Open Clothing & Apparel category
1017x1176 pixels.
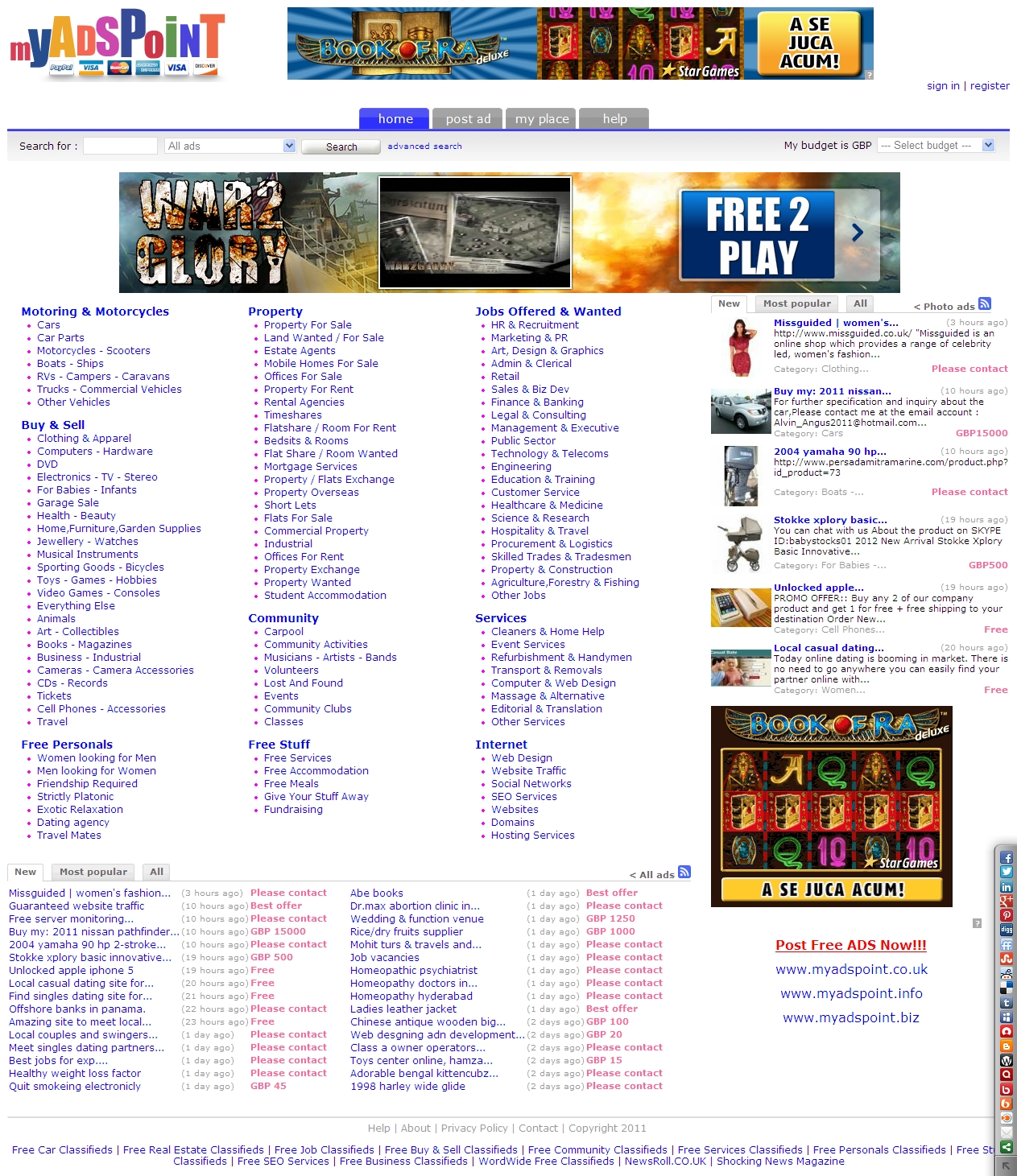(84, 438)
